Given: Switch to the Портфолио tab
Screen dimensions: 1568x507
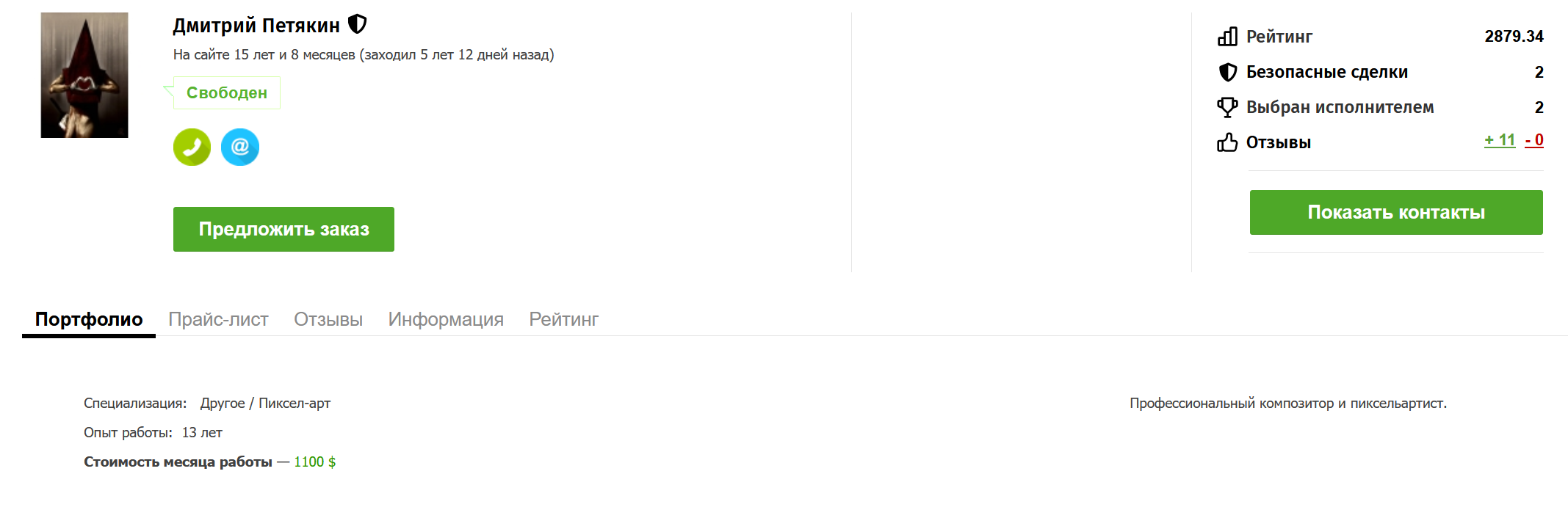Looking at the screenshot, I should tap(89, 320).
